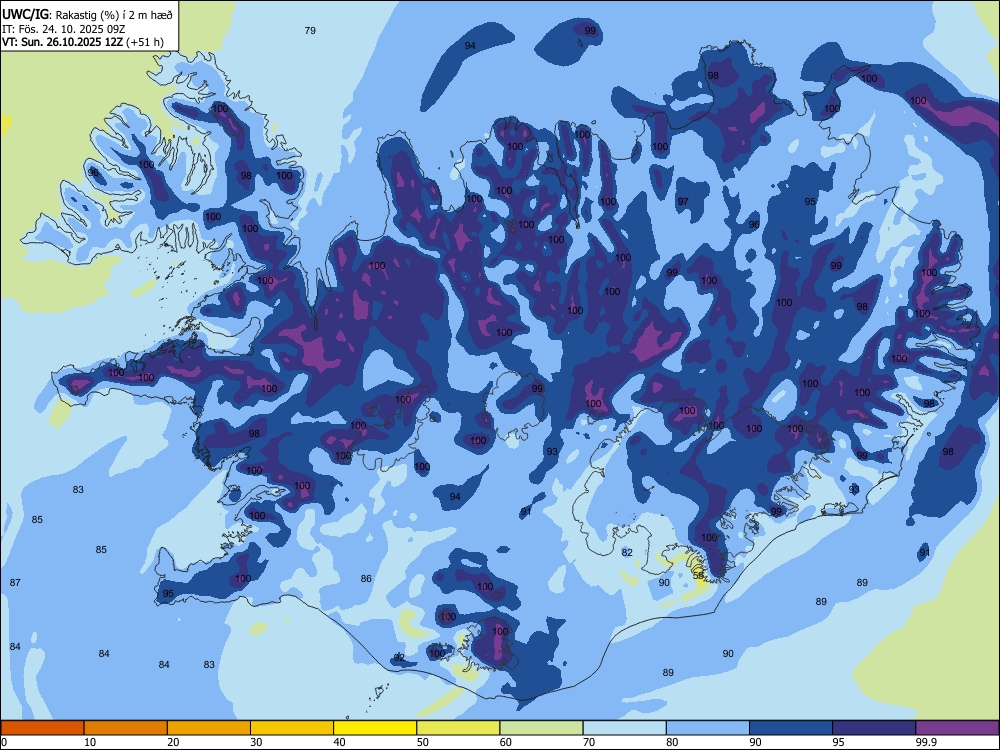1000x750 pixels.
Task: Click the pale blue 70–80 legend swatch
Action: tap(624, 728)
